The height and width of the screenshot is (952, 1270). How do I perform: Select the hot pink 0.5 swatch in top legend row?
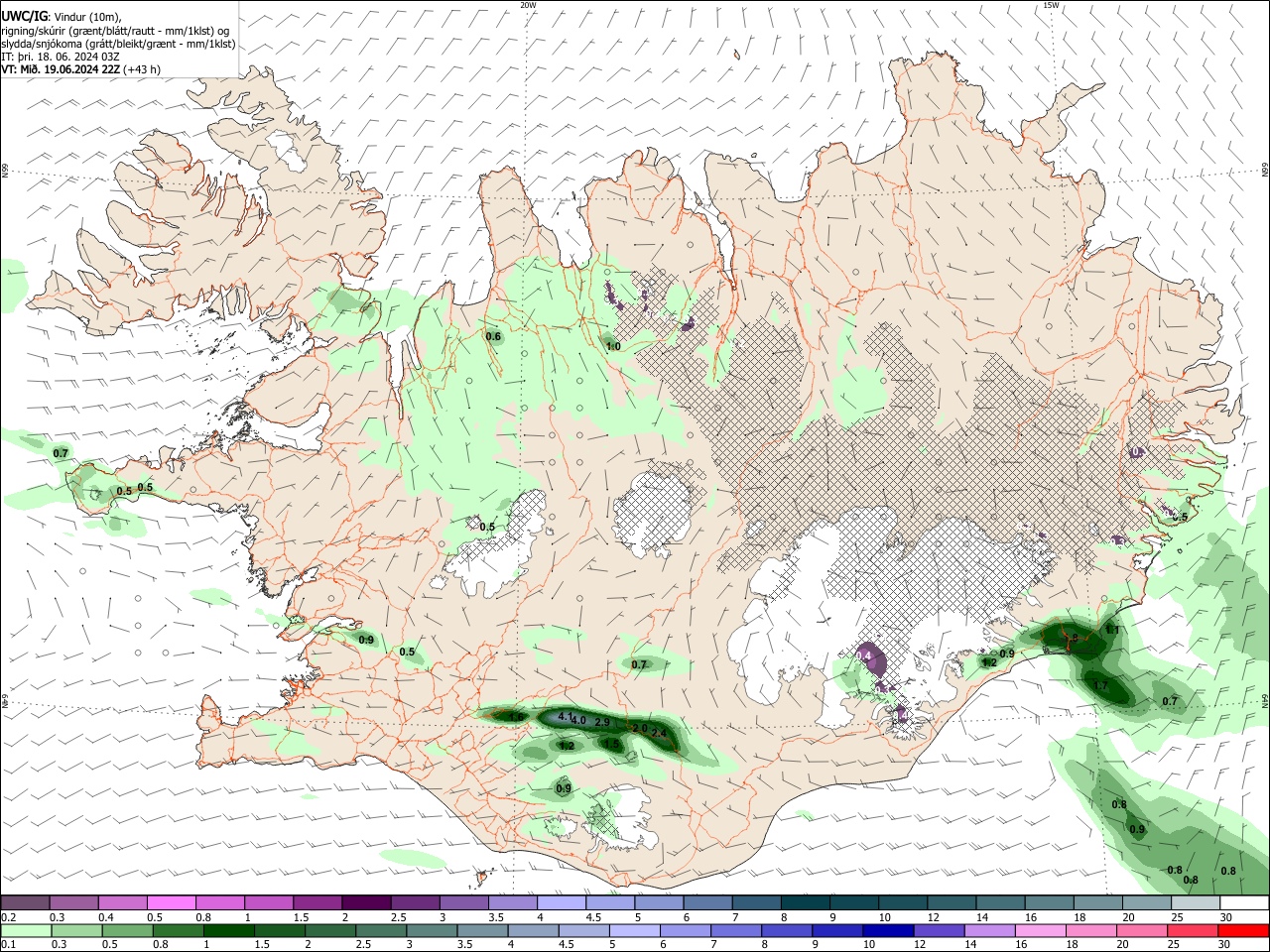pyautogui.click(x=172, y=903)
